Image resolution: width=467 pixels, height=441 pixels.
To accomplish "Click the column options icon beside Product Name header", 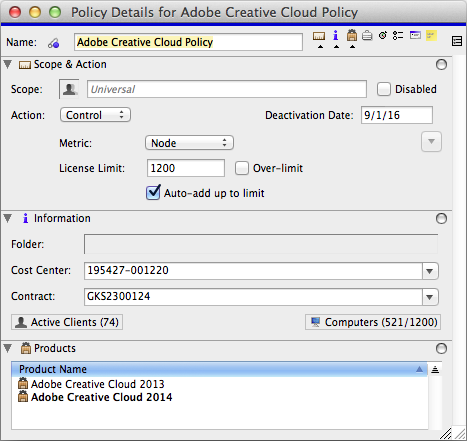I will click(x=435, y=369).
